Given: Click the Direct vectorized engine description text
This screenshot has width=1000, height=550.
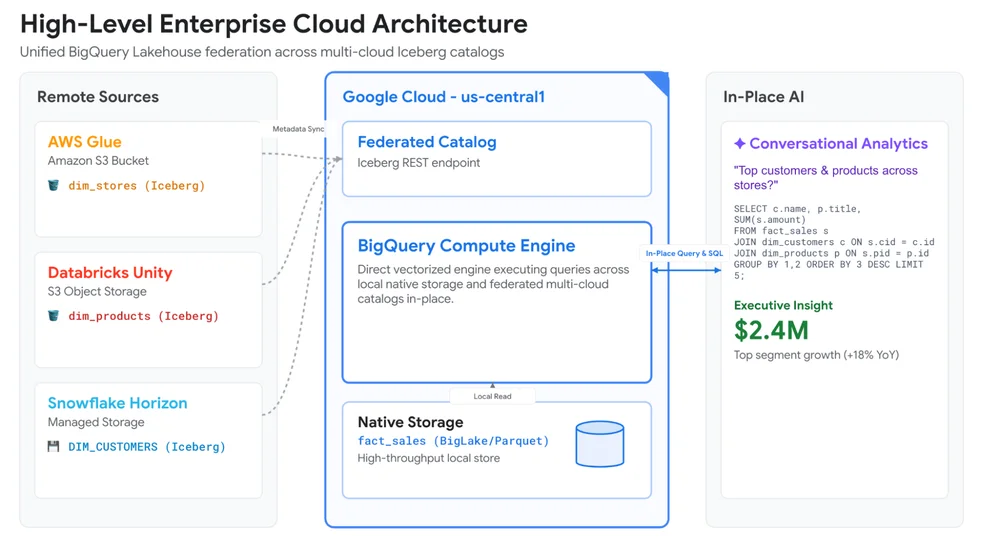Looking at the screenshot, I should [493, 284].
